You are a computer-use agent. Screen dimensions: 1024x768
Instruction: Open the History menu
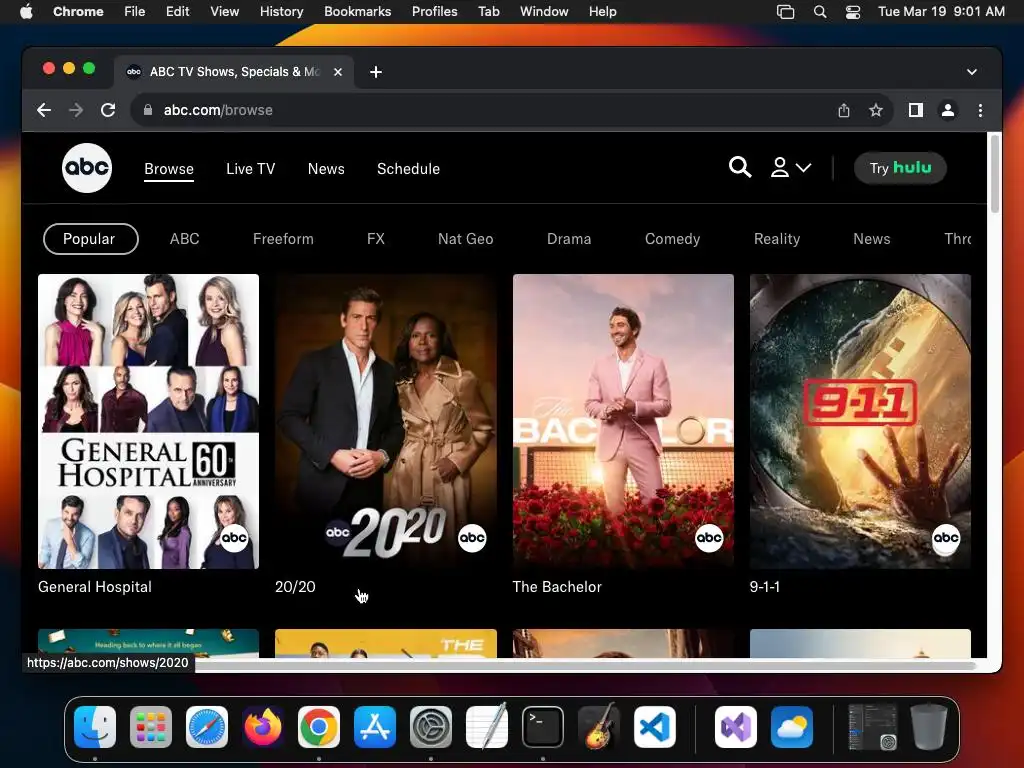[x=281, y=11]
